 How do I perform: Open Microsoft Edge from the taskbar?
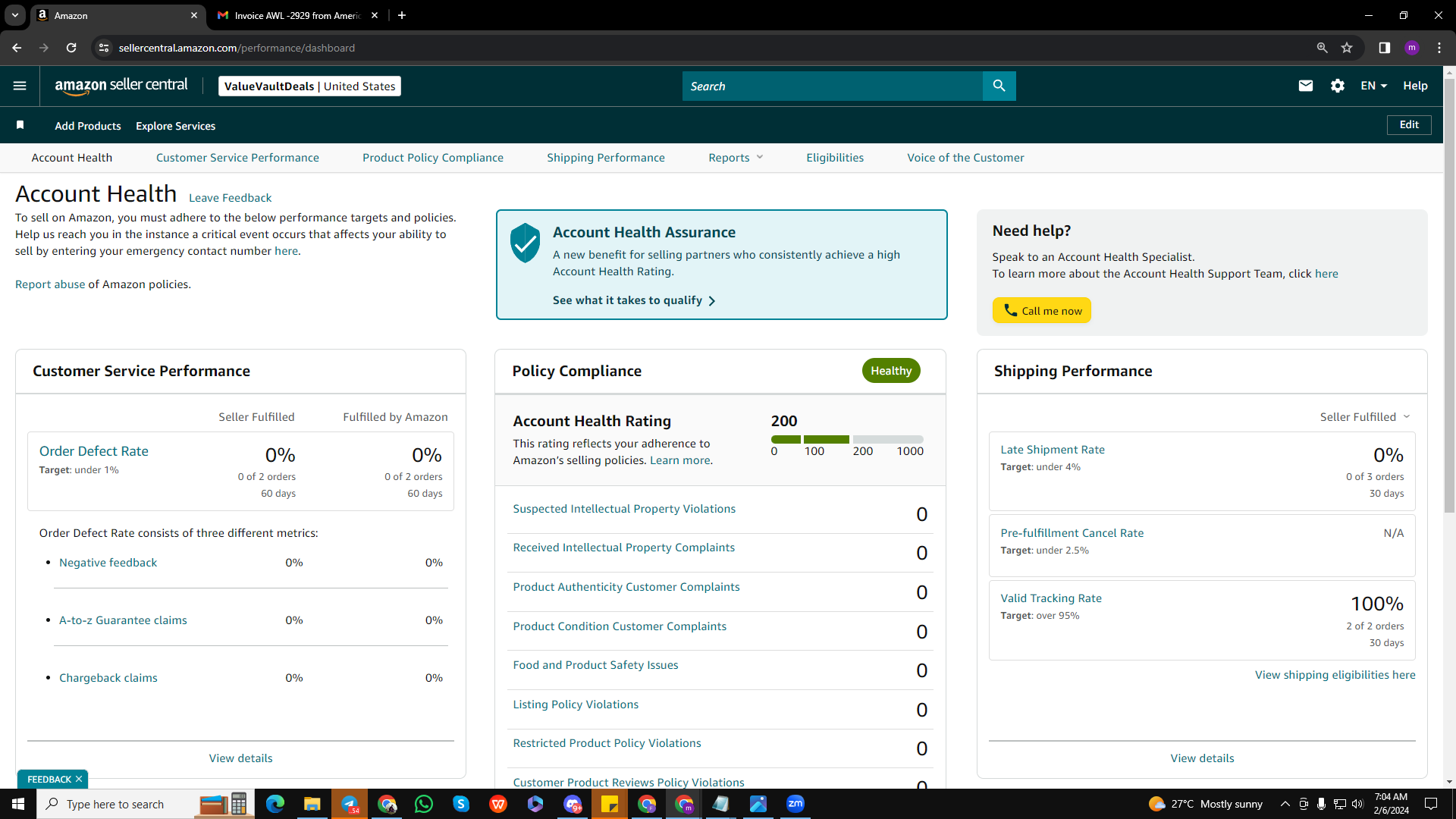[x=275, y=804]
